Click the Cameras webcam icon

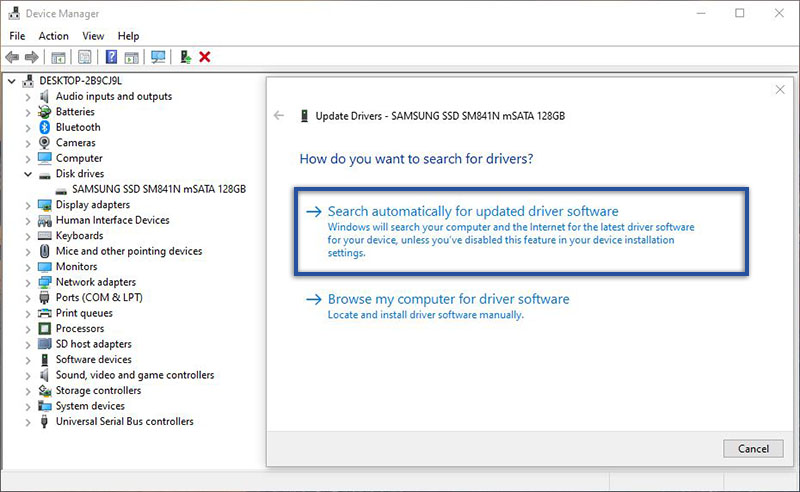tap(45, 142)
